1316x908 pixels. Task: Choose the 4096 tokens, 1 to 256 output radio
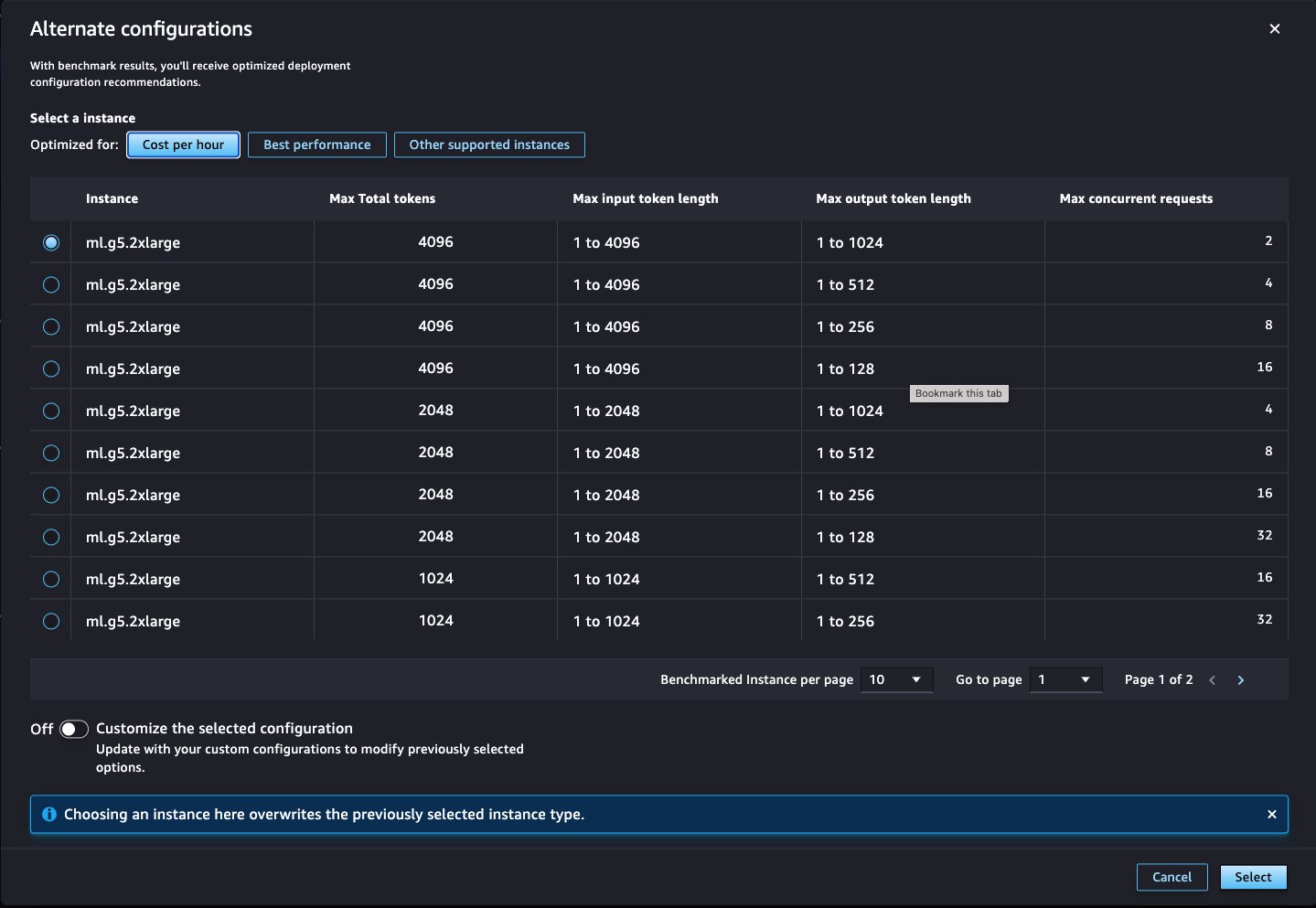(51, 326)
